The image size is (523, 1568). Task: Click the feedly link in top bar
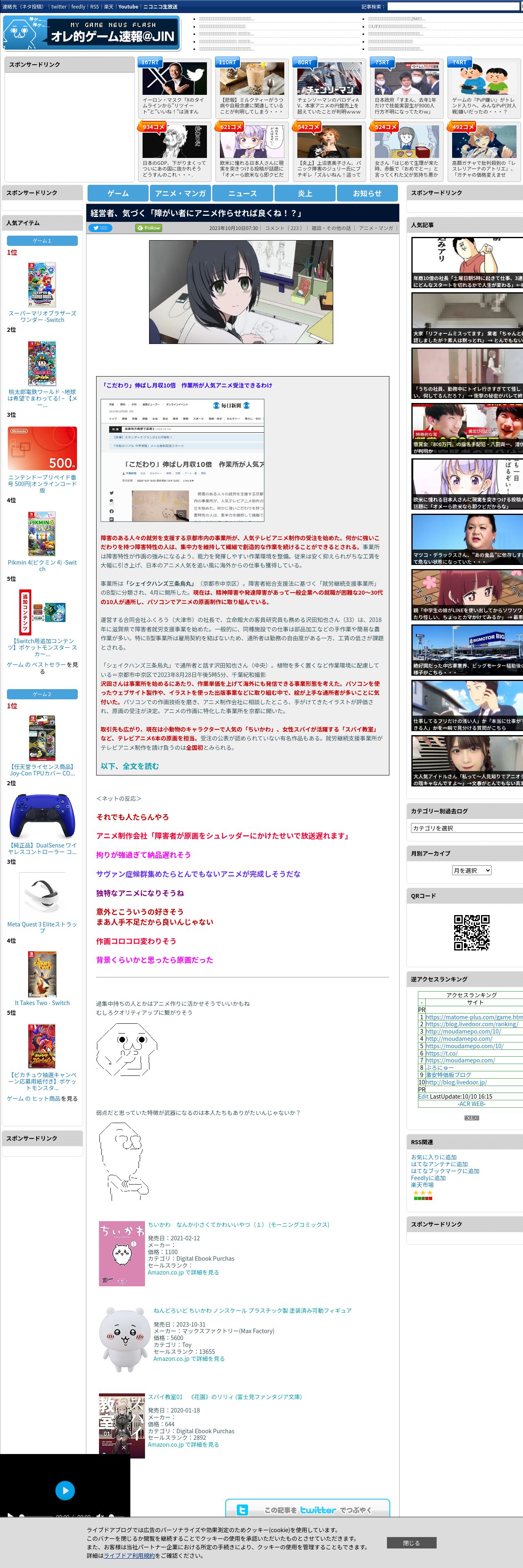pyautogui.click(x=79, y=7)
